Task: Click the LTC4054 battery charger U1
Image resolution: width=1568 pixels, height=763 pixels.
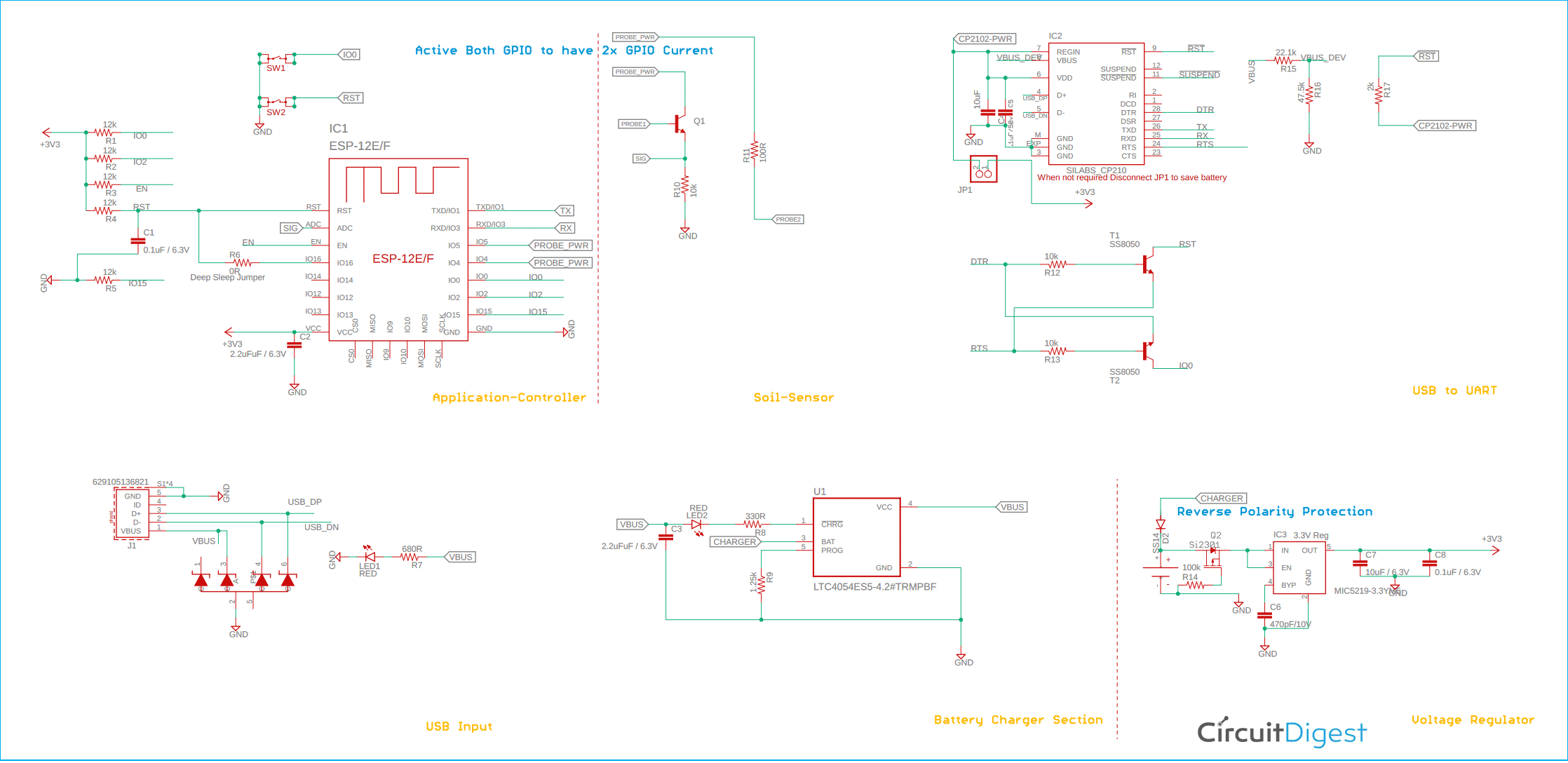Action: pos(857,536)
